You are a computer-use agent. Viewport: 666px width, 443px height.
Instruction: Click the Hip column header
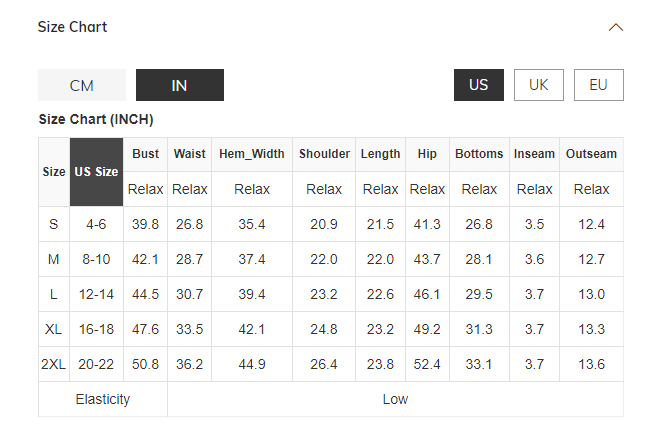point(427,154)
